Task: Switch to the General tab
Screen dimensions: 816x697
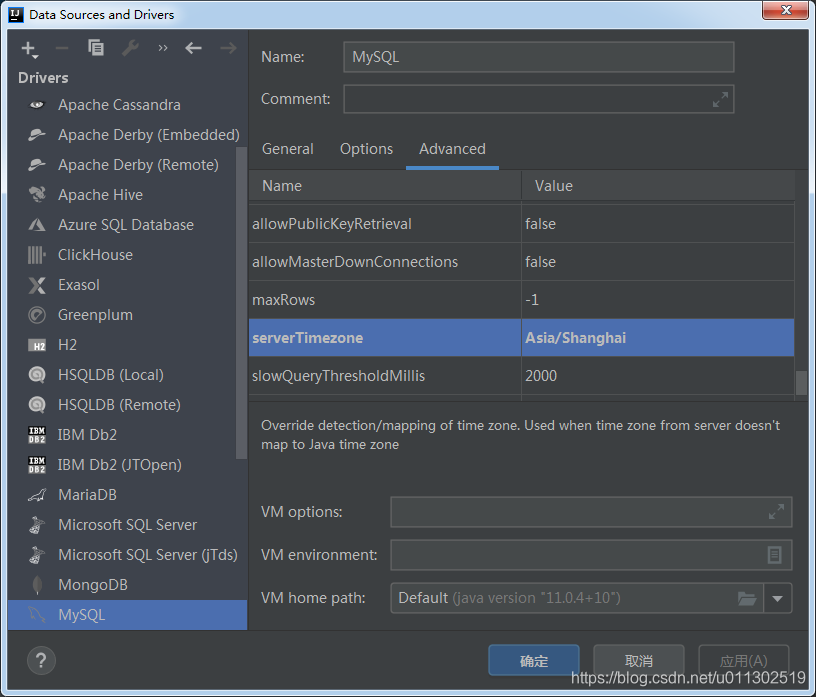Action: (x=288, y=149)
